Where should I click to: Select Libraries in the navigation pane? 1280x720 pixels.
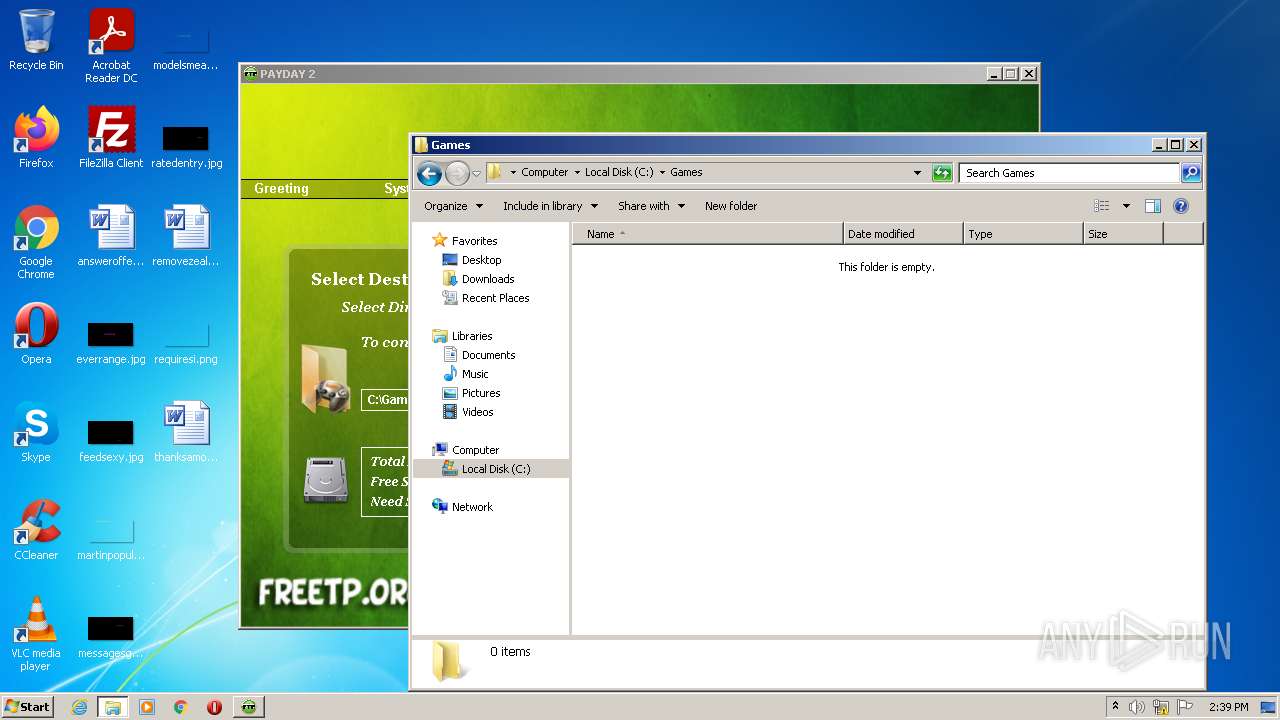point(472,336)
